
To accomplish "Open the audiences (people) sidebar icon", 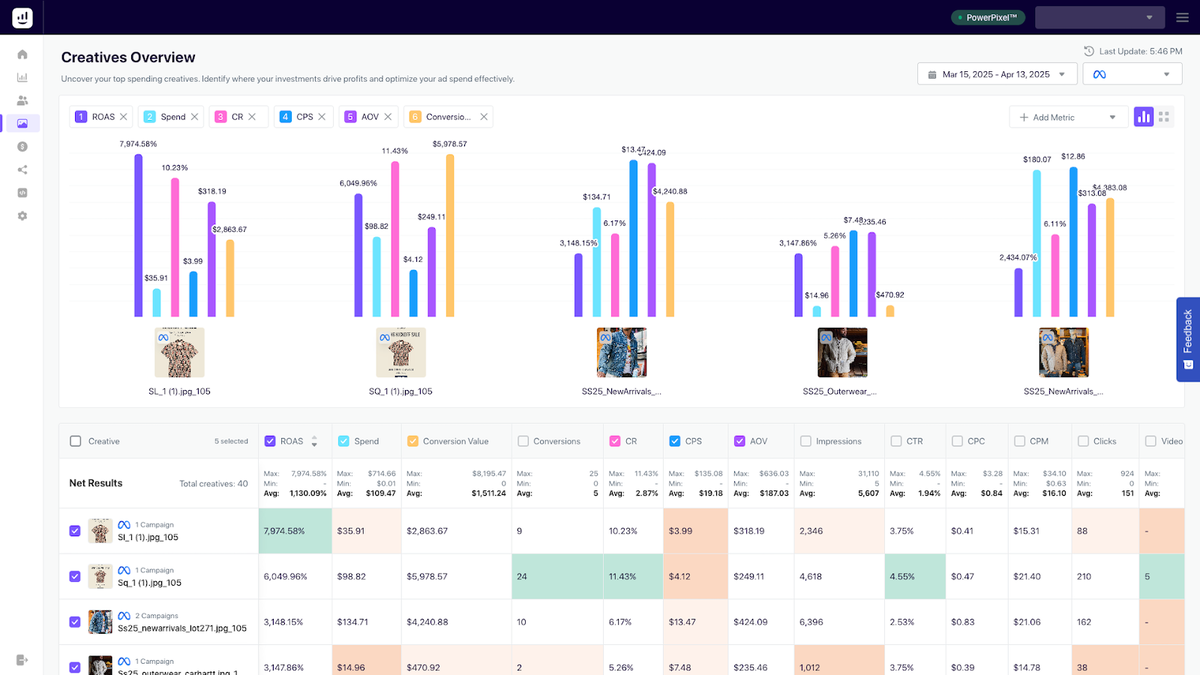I will coord(21,100).
